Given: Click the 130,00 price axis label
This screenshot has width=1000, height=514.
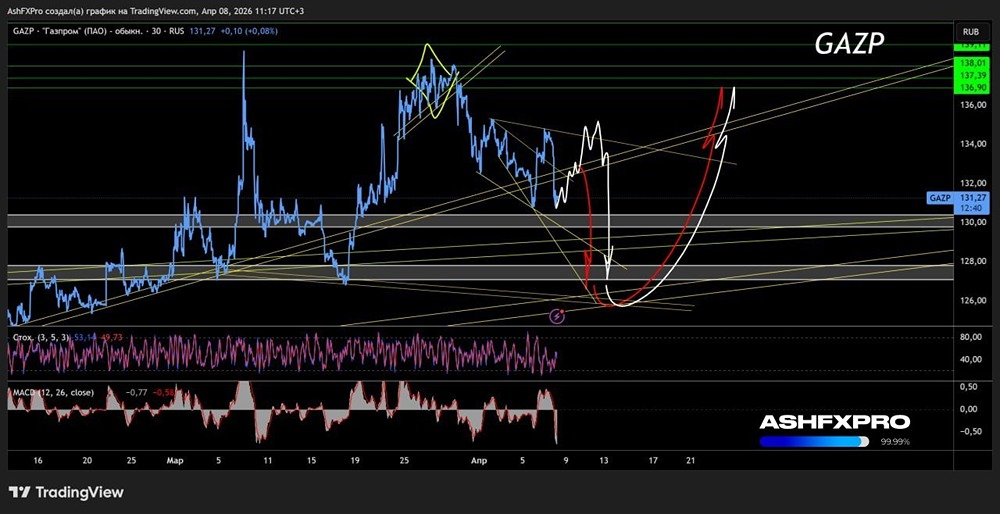Looking at the screenshot, I should point(971,222).
